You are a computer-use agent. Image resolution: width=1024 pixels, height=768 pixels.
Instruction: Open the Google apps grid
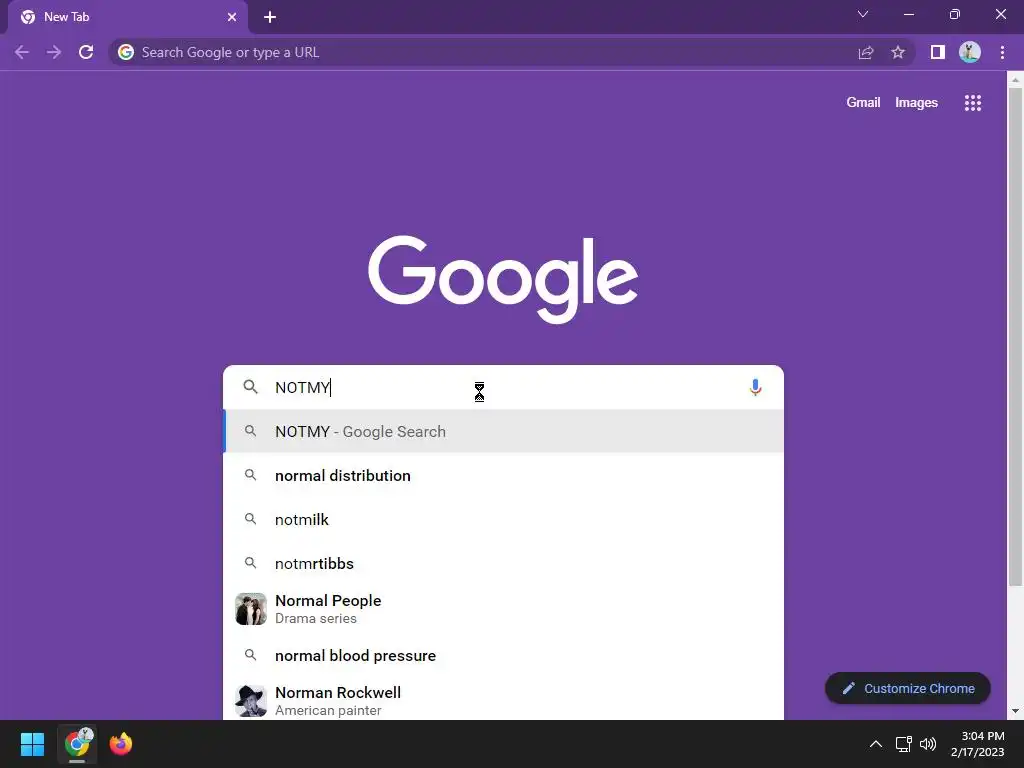coord(972,103)
